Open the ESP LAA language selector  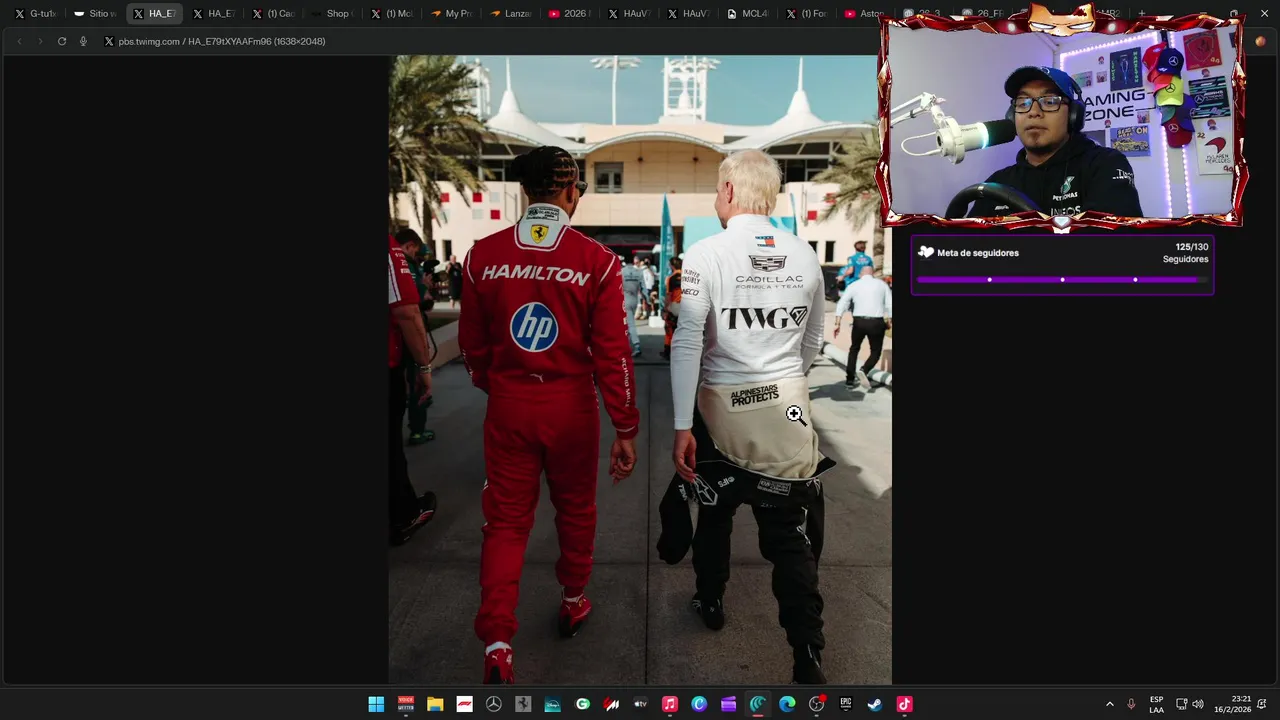[1156, 704]
